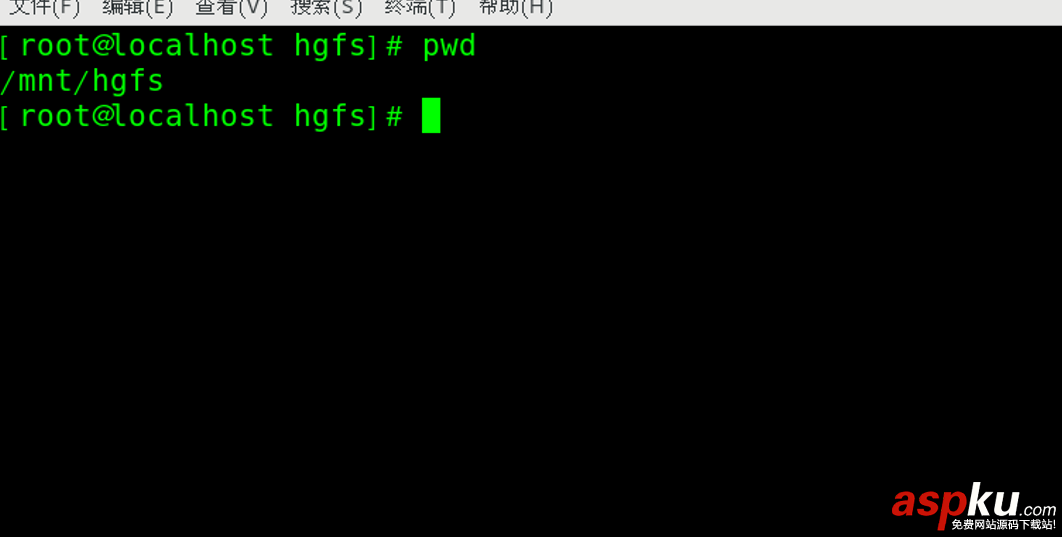Viewport: 1062px width, 537px height.
Task: Click the white ku logo letters
Action: (992, 500)
